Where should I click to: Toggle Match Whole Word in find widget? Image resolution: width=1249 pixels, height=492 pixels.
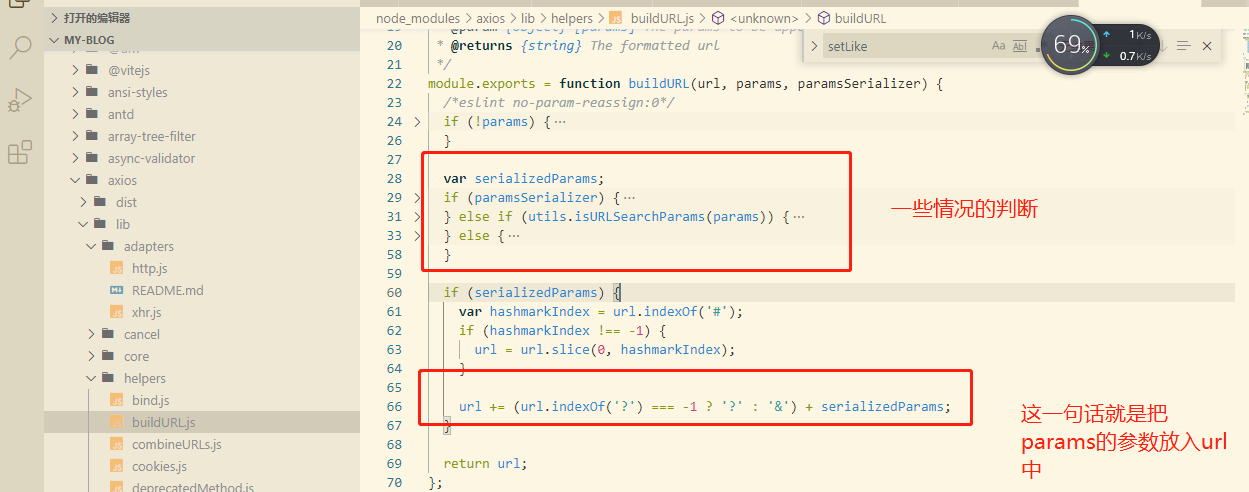pyautogui.click(x=1020, y=46)
